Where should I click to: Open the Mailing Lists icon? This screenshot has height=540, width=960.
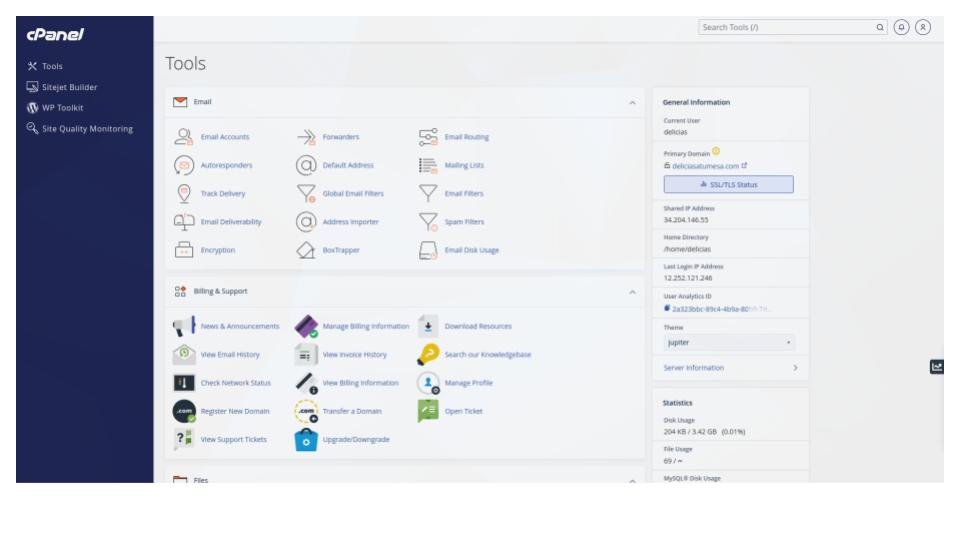coord(428,165)
